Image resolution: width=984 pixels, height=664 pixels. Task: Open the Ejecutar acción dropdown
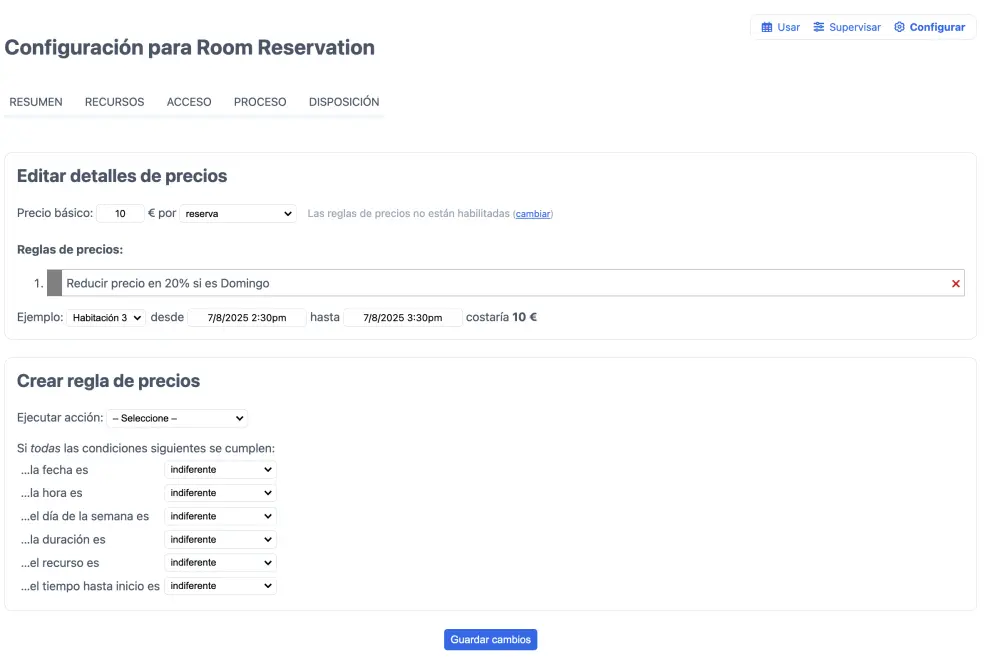click(x=177, y=418)
